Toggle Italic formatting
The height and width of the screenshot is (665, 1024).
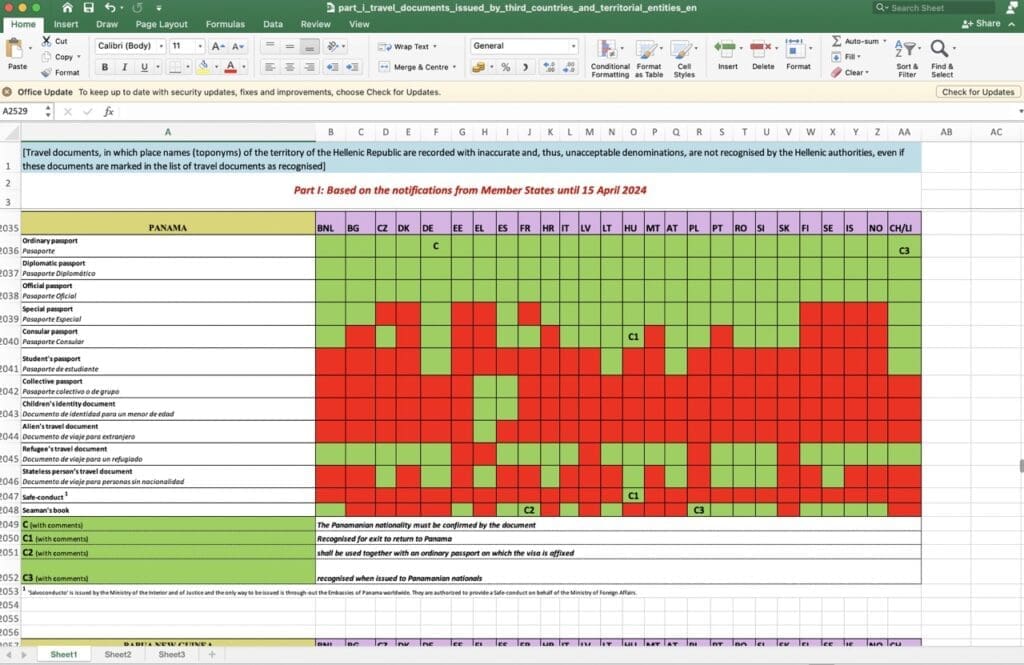tap(124, 67)
